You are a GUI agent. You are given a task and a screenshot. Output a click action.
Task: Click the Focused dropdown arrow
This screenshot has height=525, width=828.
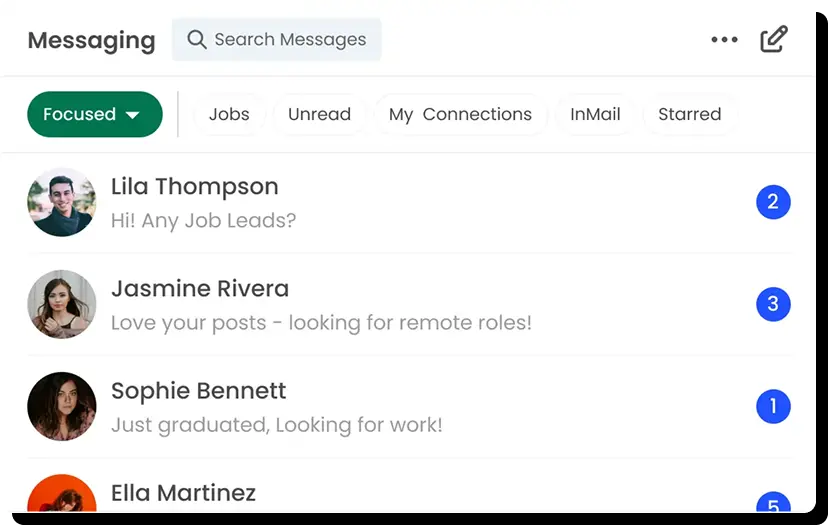click(x=133, y=115)
